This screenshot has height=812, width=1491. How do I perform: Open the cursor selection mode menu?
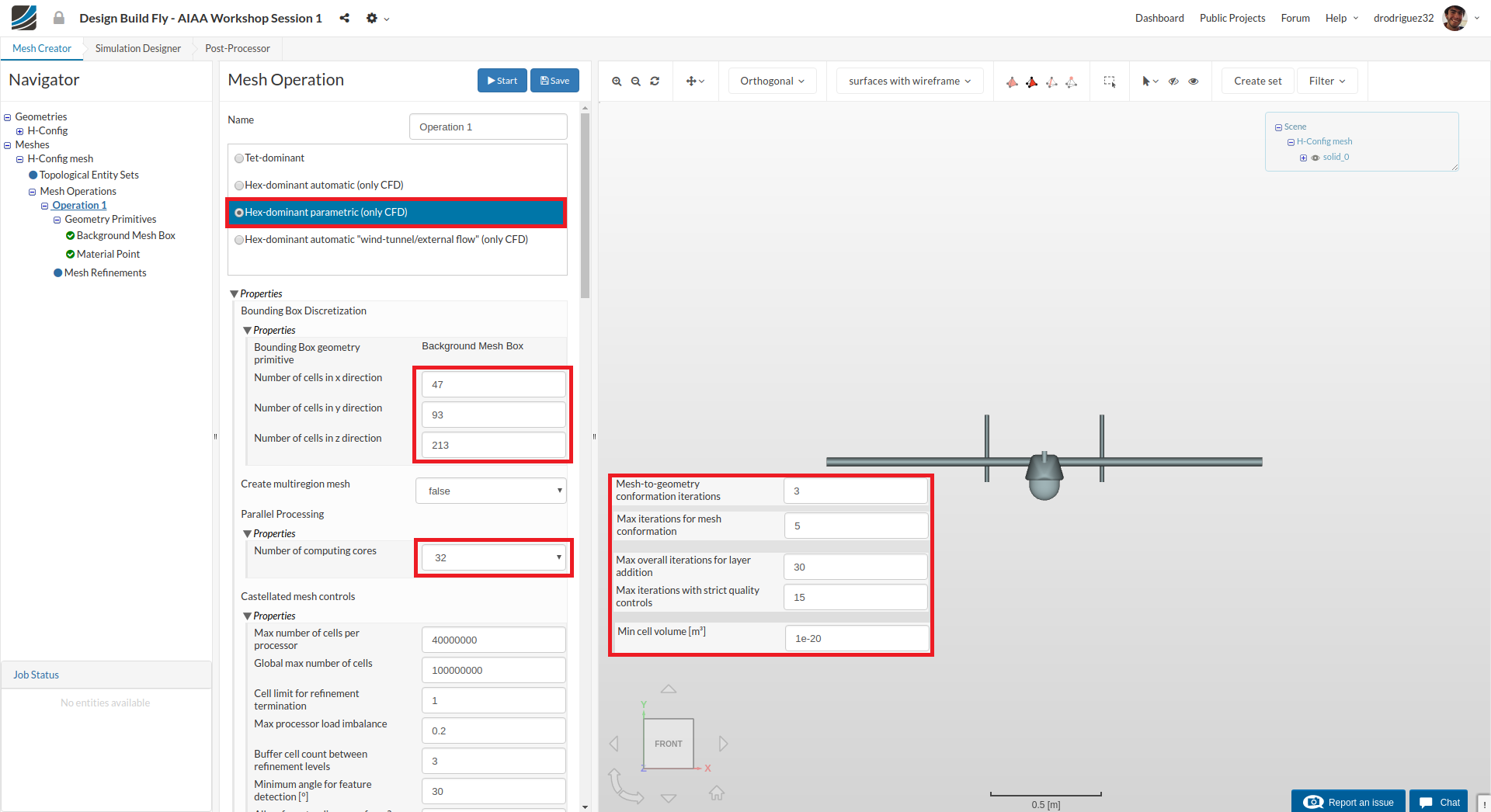1150,81
